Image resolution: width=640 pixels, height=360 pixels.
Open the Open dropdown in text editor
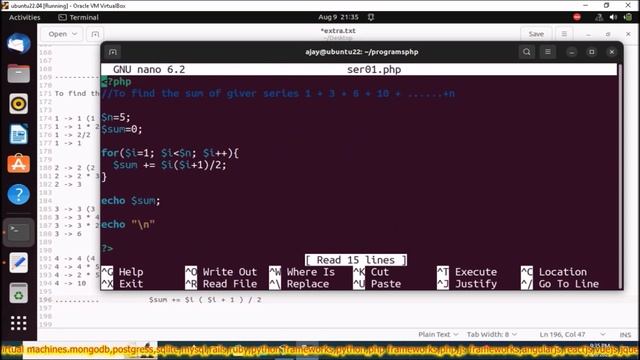(x=62, y=34)
